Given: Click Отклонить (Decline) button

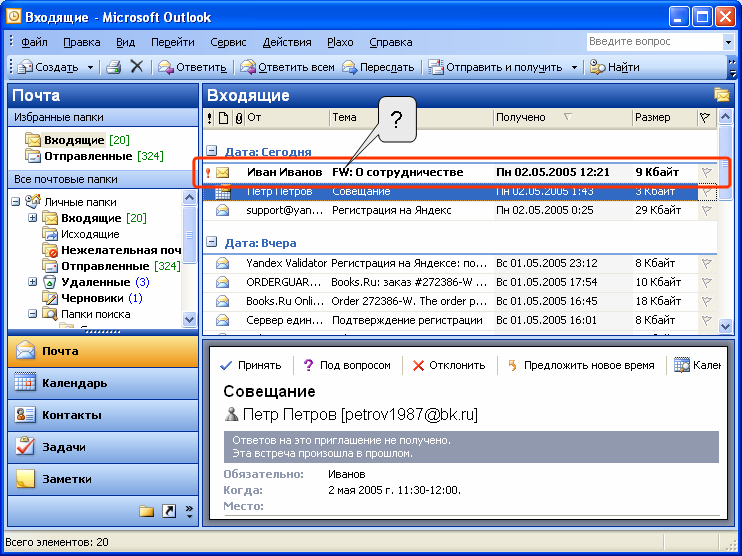Looking at the screenshot, I should [x=449, y=365].
